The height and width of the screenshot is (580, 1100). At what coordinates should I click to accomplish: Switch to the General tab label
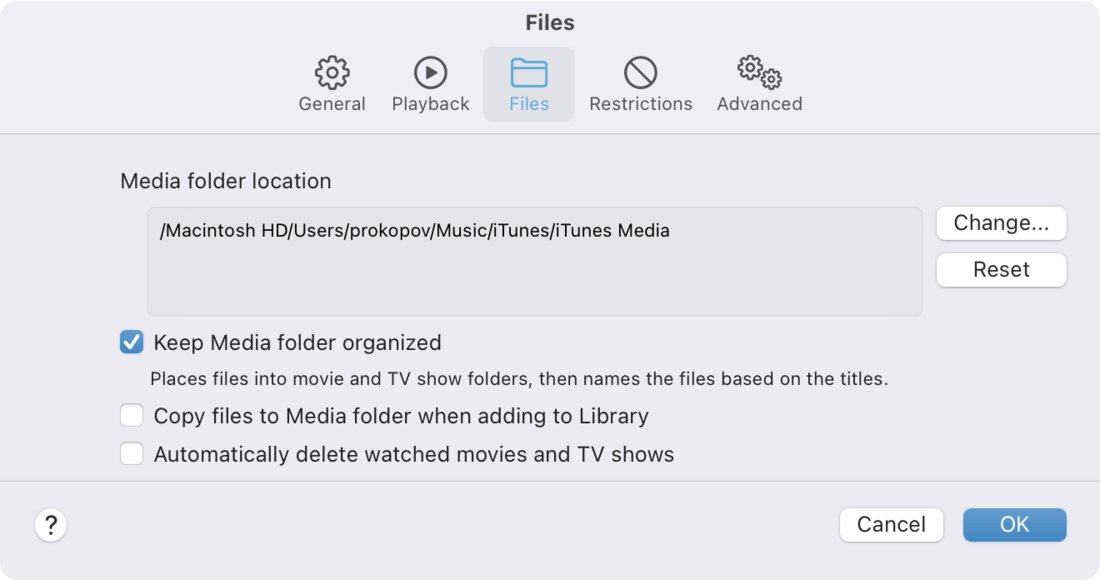coord(332,104)
